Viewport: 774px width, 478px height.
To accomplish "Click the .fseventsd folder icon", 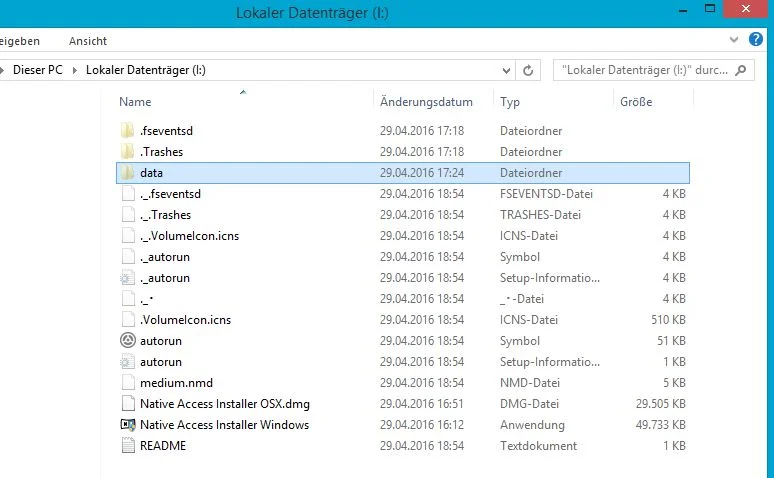I will pos(127,130).
